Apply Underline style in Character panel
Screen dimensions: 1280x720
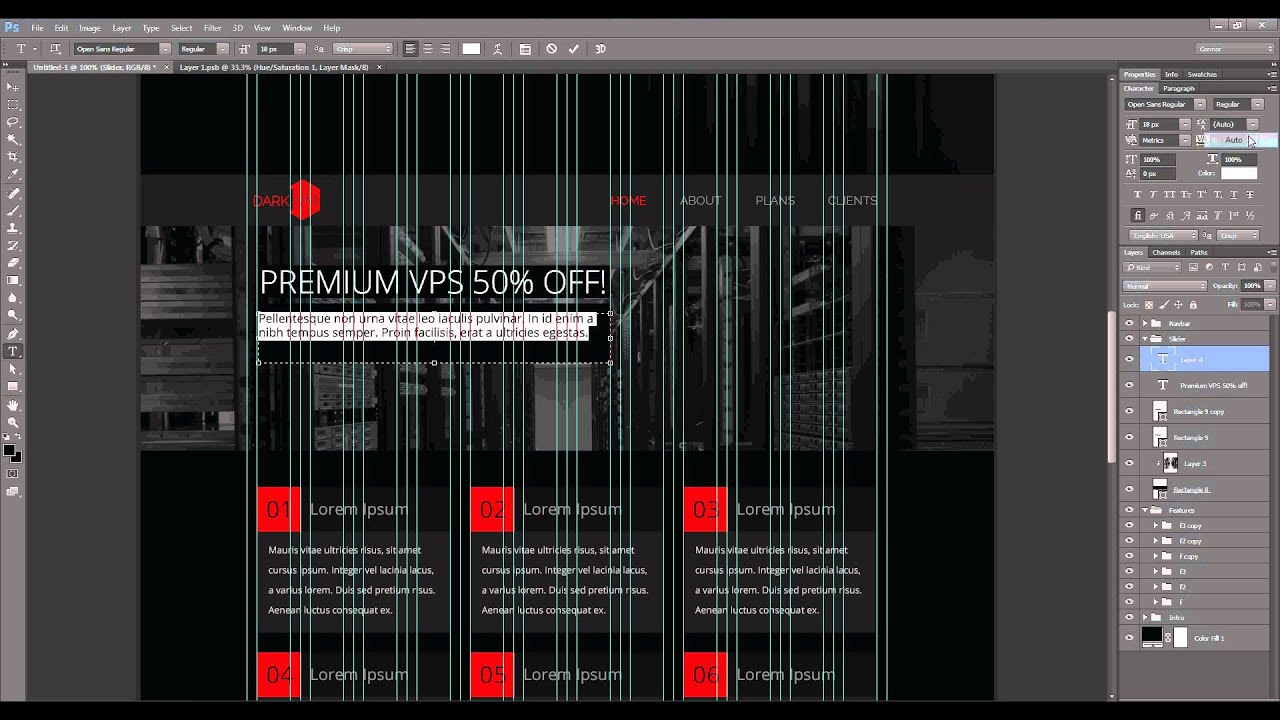point(1234,194)
